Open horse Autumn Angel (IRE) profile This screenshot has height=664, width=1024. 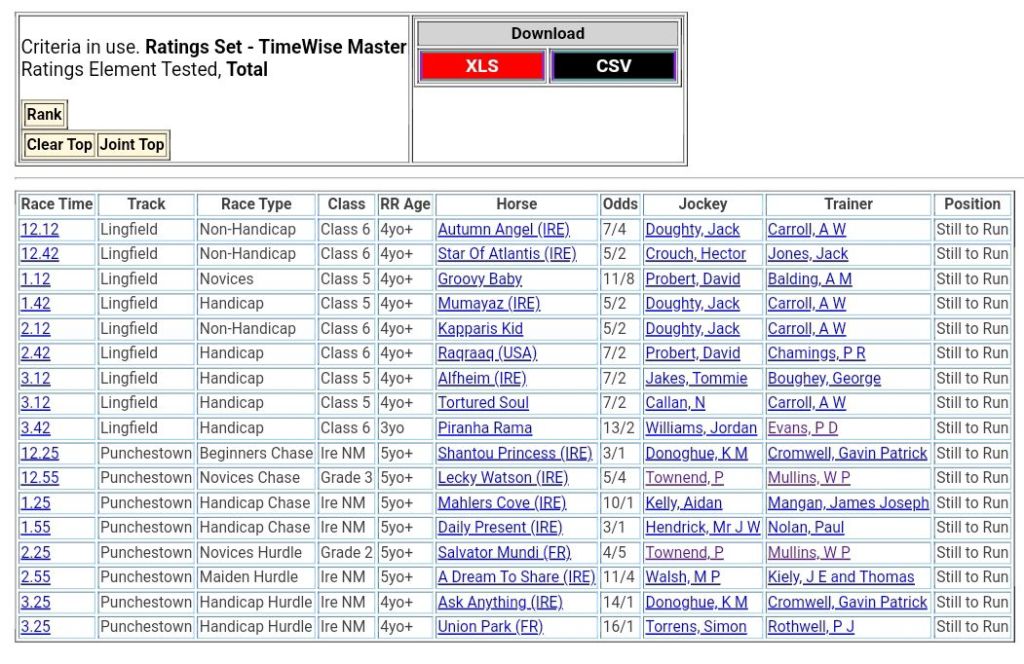tap(503, 229)
